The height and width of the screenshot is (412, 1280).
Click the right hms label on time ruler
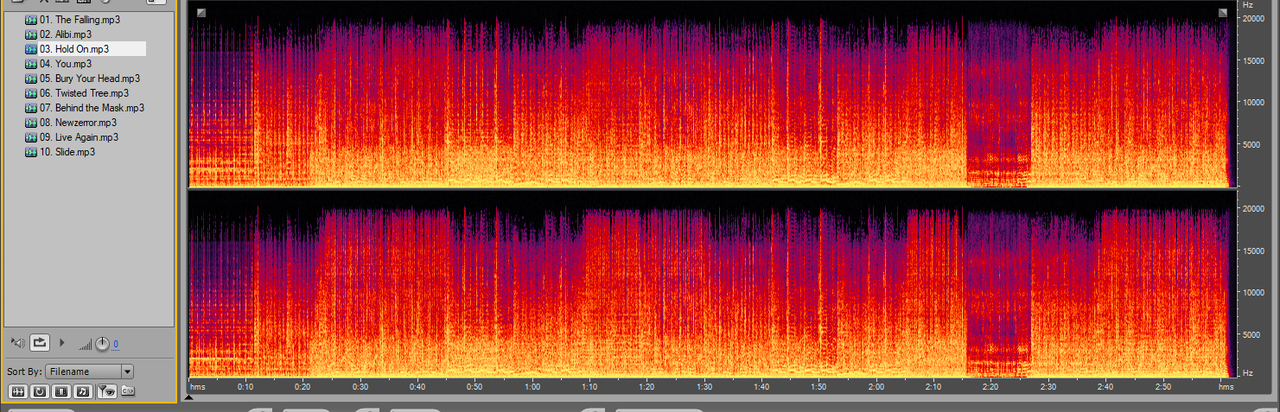click(1226, 386)
